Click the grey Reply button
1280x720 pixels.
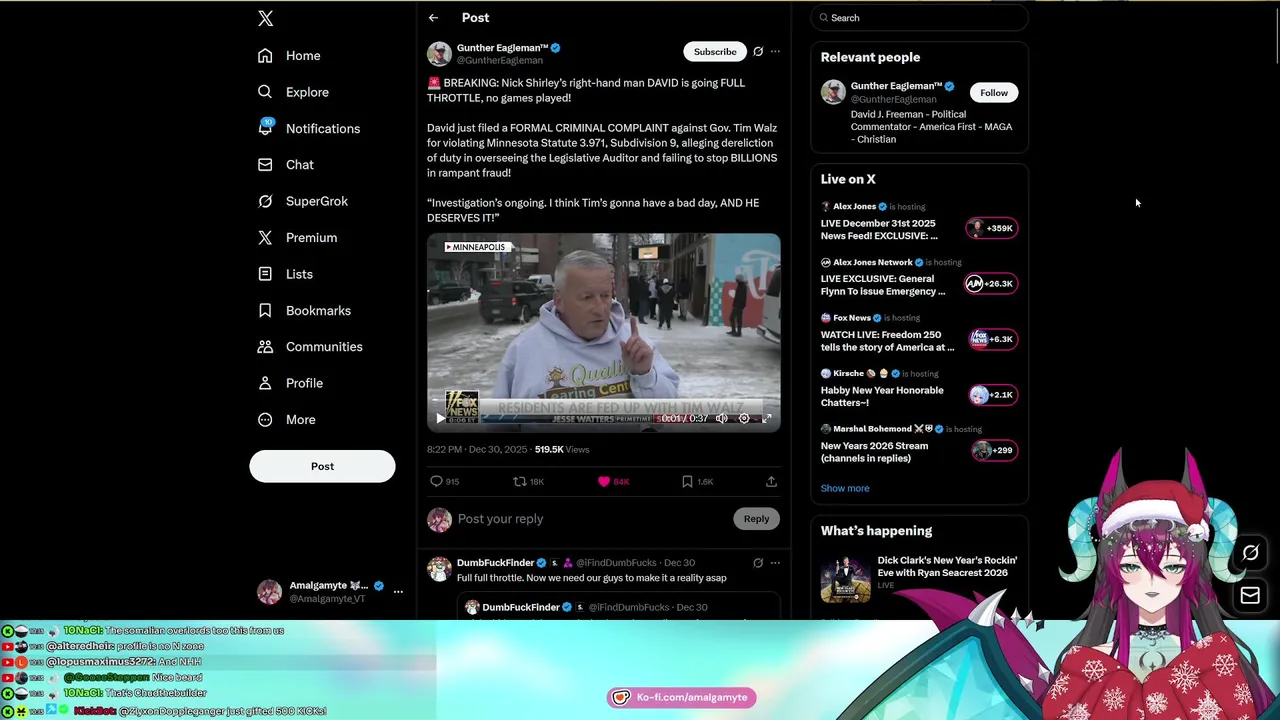click(756, 519)
